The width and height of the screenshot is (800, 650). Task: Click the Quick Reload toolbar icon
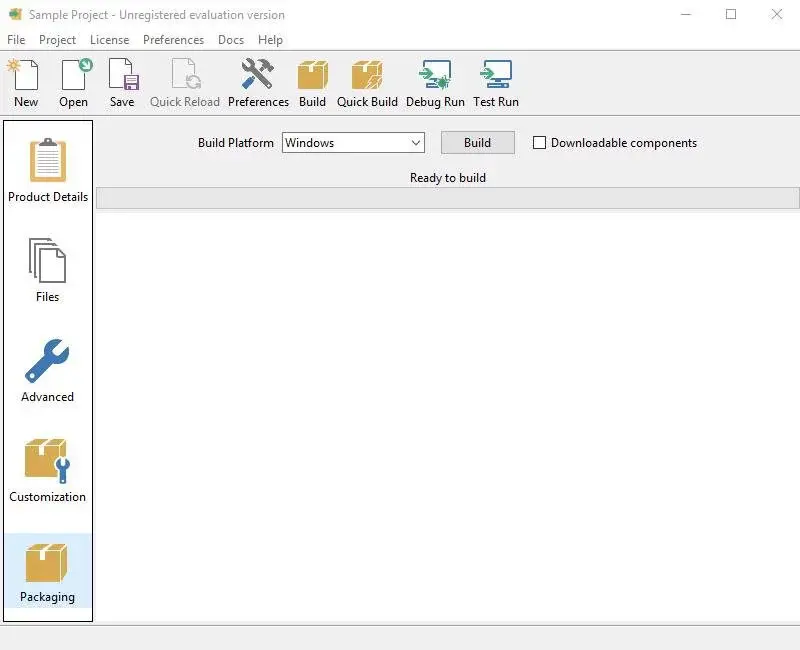[x=185, y=83]
